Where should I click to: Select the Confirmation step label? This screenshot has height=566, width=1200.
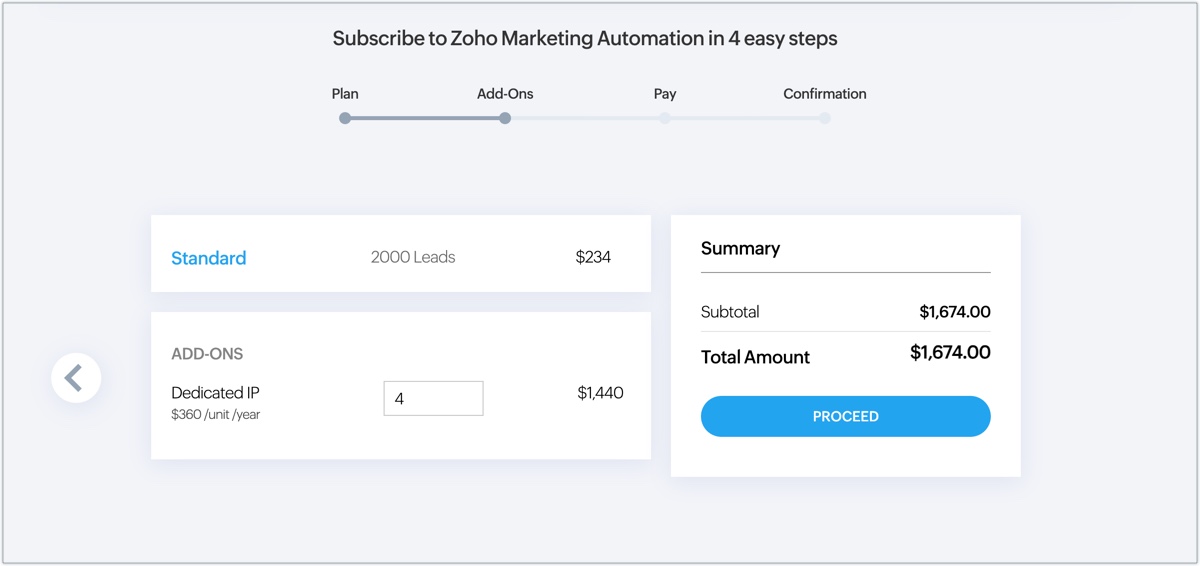[x=825, y=94]
